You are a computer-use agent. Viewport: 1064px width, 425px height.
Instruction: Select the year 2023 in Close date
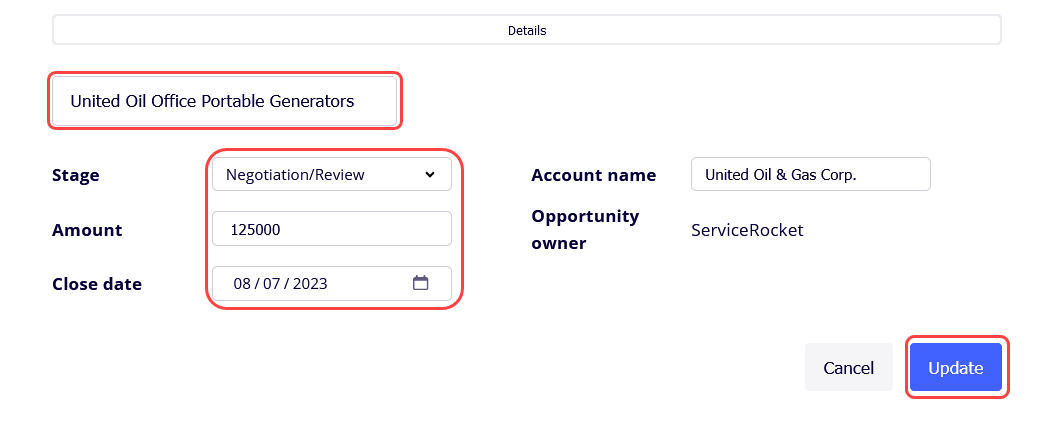[309, 284]
